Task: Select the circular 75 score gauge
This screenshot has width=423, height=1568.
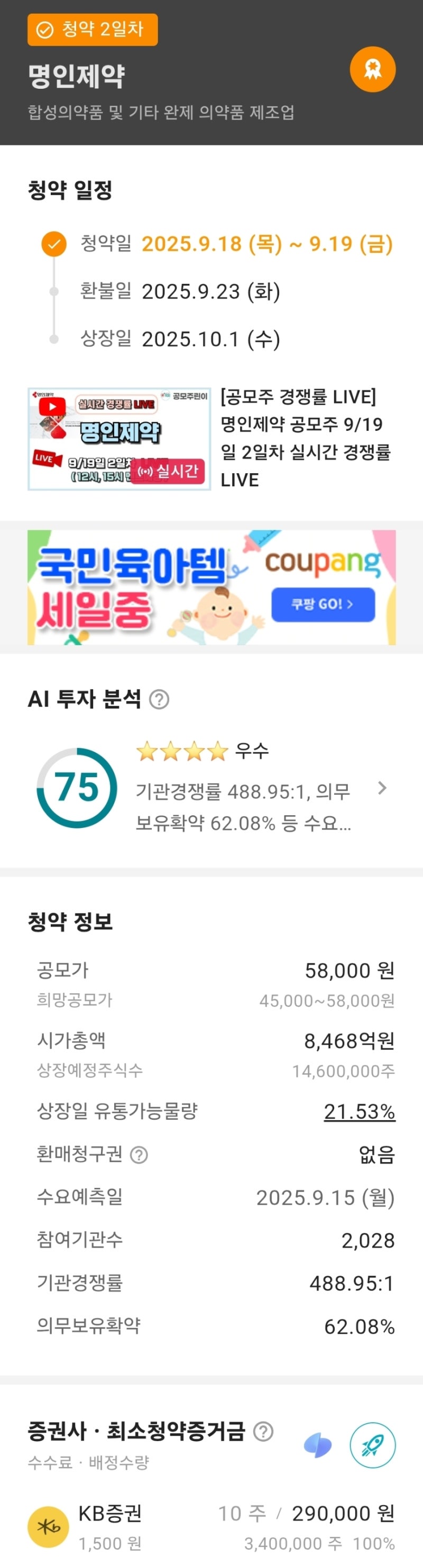Action: coord(77,788)
